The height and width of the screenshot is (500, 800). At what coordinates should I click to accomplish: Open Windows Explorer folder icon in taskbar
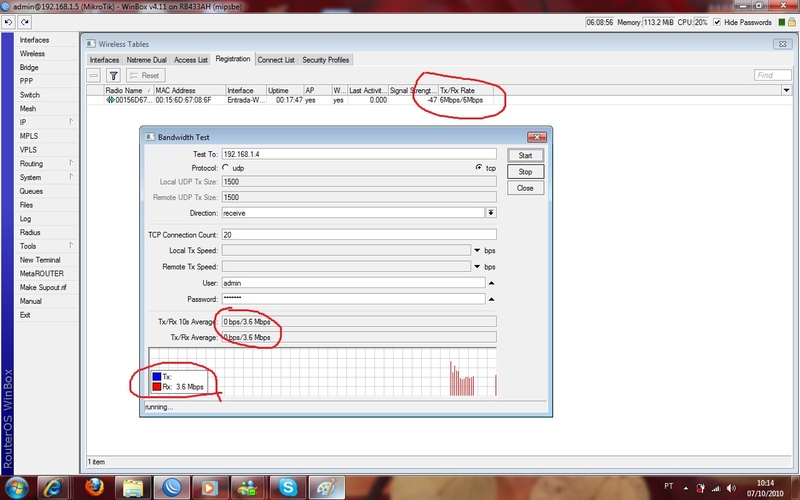coord(132,487)
